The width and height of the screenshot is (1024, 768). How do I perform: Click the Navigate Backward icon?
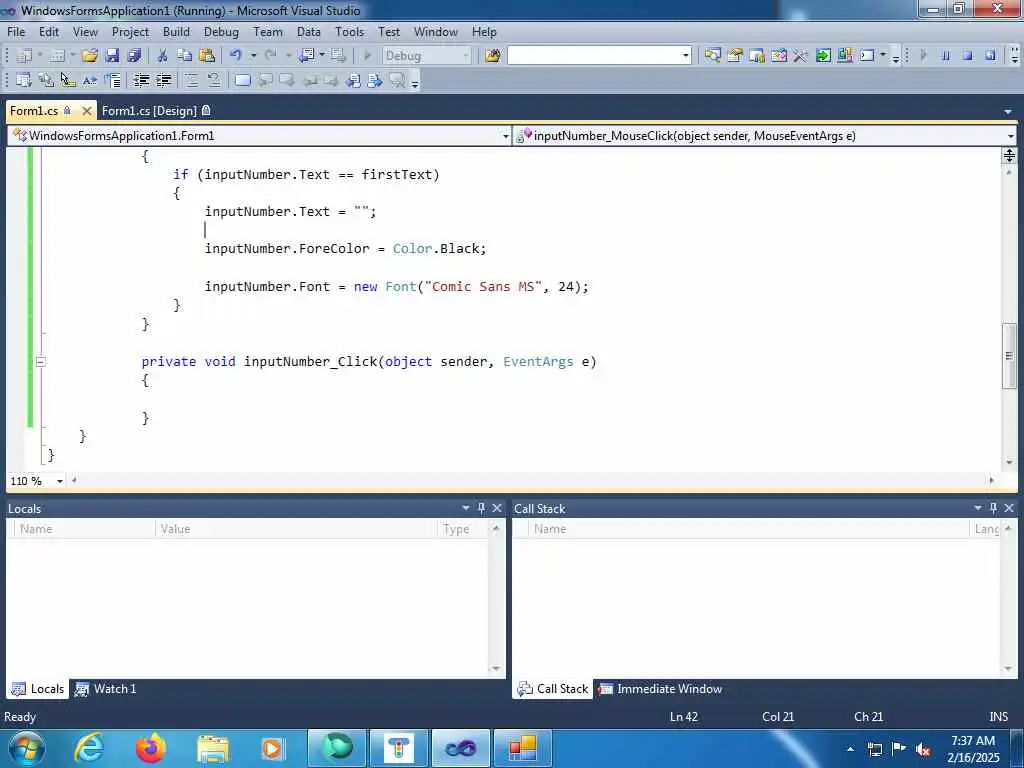[306, 56]
